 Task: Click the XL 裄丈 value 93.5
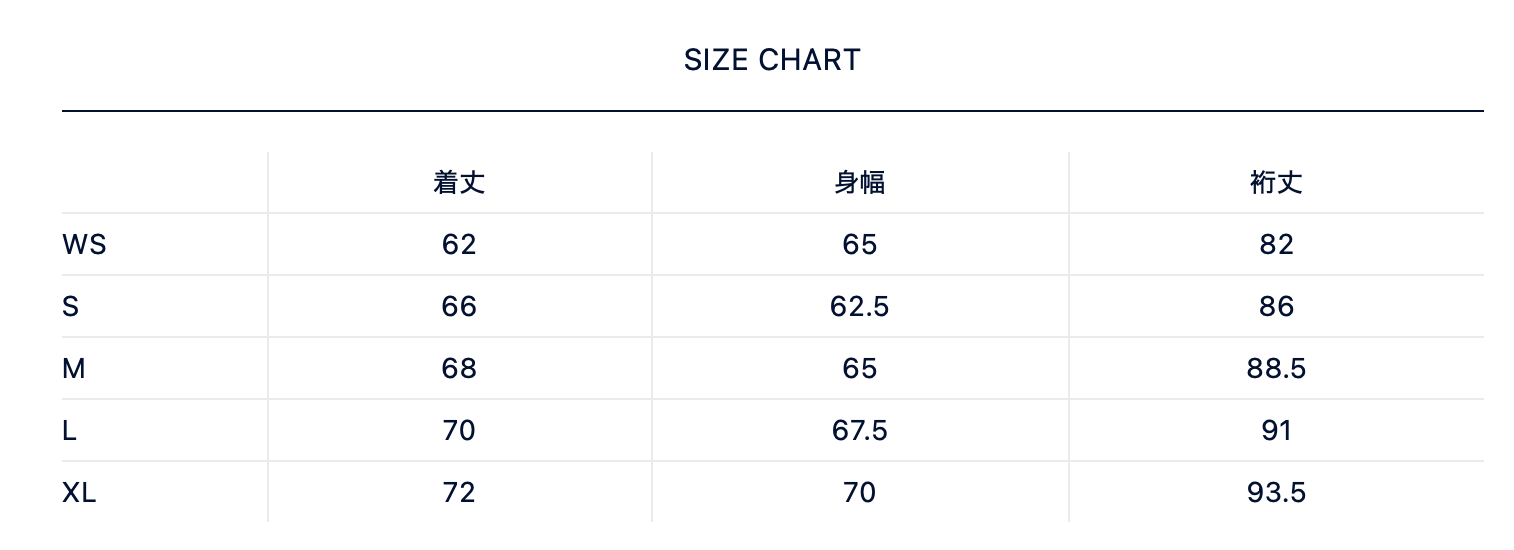pyautogui.click(x=1276, y=492)
